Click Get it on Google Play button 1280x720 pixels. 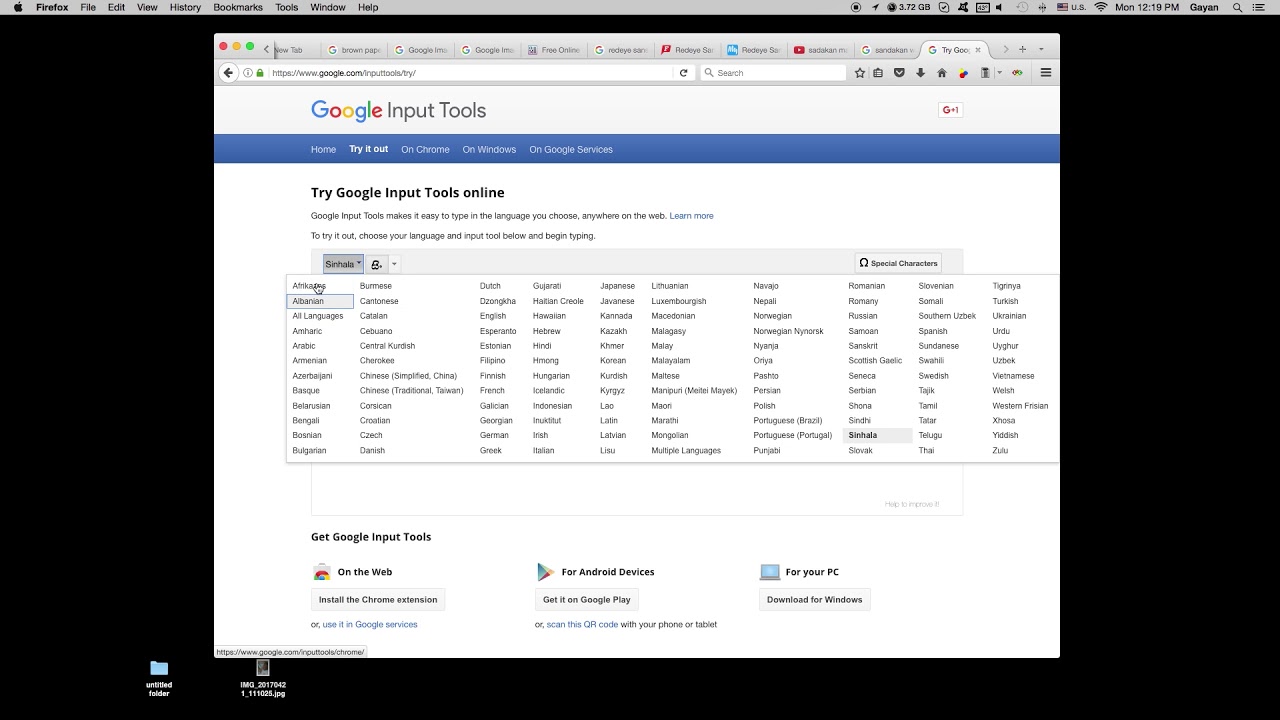[587, 600]
